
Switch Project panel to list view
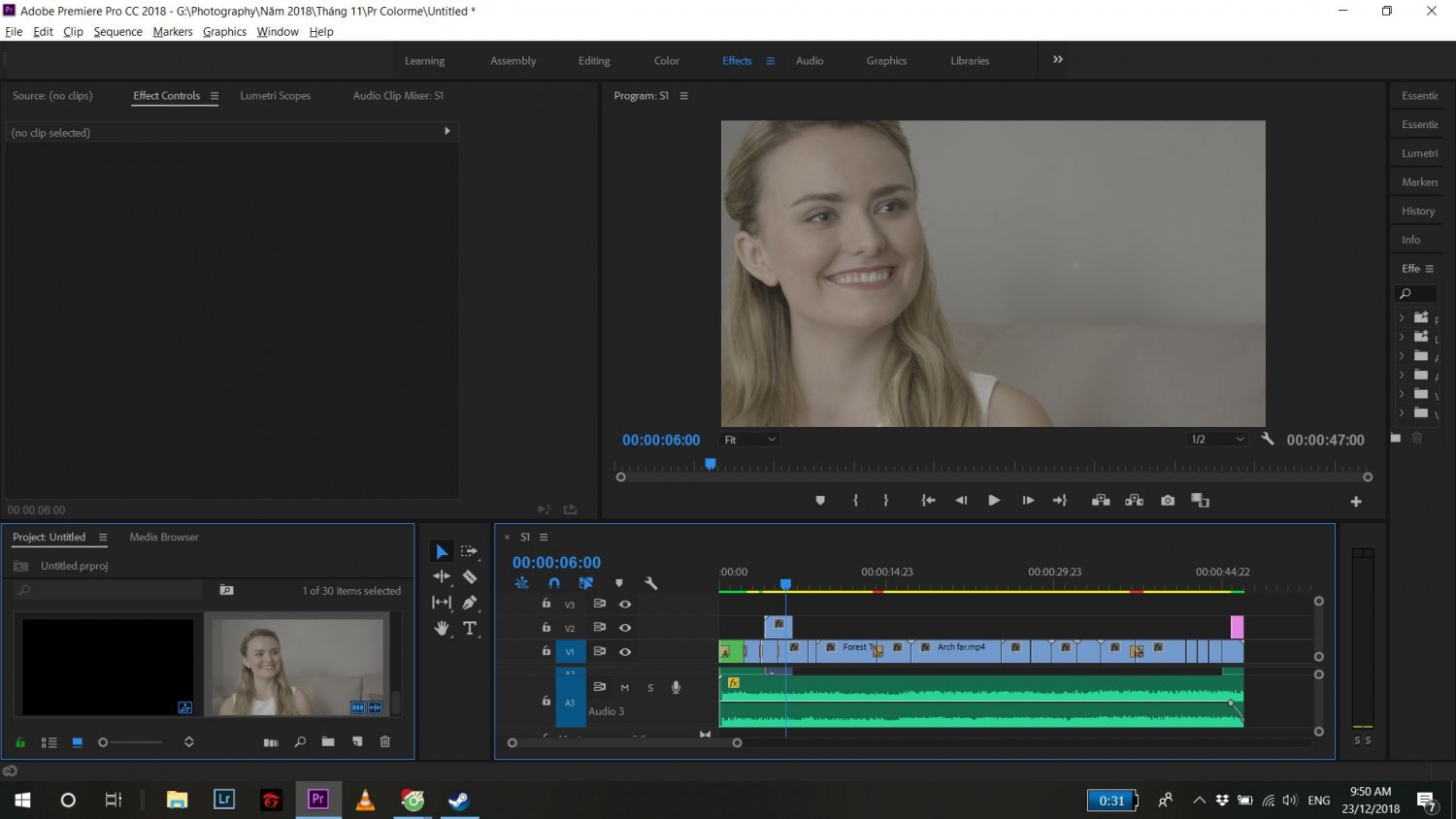point(49,742)
